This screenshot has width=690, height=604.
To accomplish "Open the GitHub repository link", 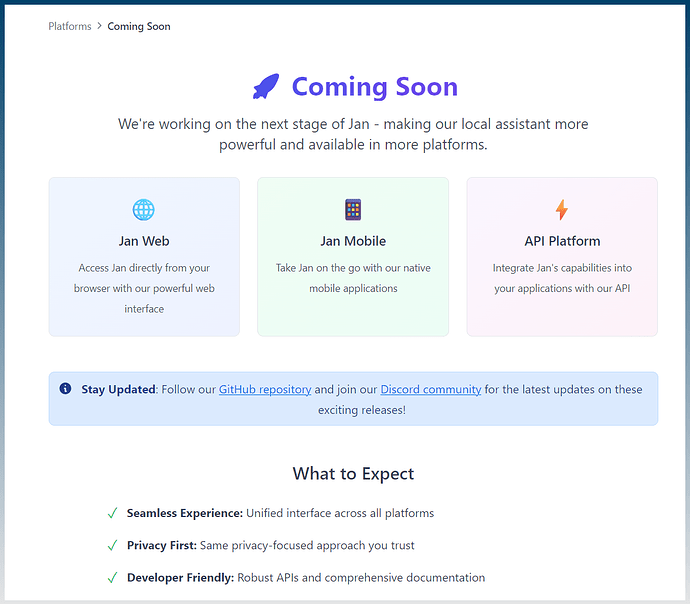I will pyautogui.click(x=265, y=389).
